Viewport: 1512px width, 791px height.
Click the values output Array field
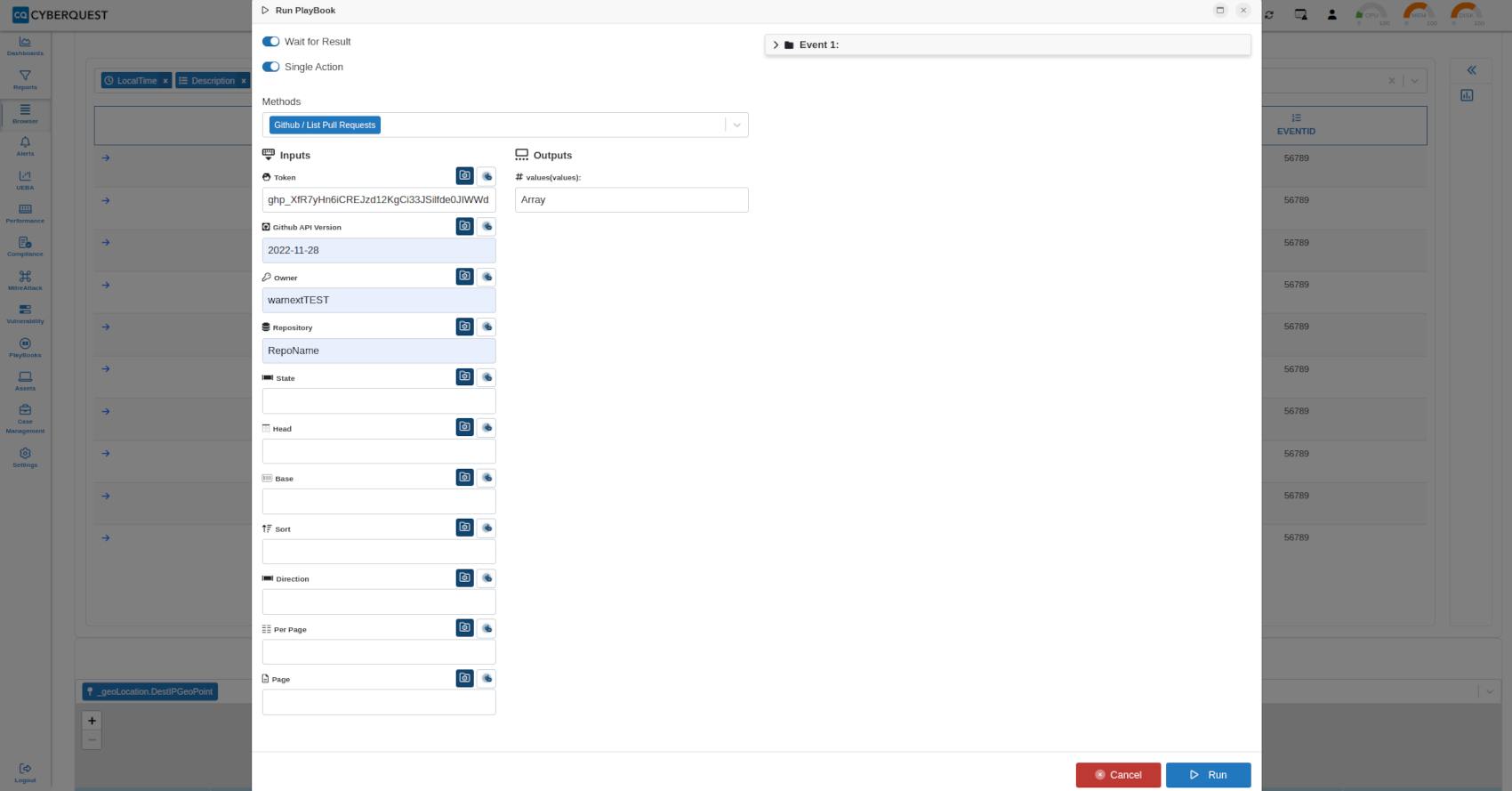(631, 200)
